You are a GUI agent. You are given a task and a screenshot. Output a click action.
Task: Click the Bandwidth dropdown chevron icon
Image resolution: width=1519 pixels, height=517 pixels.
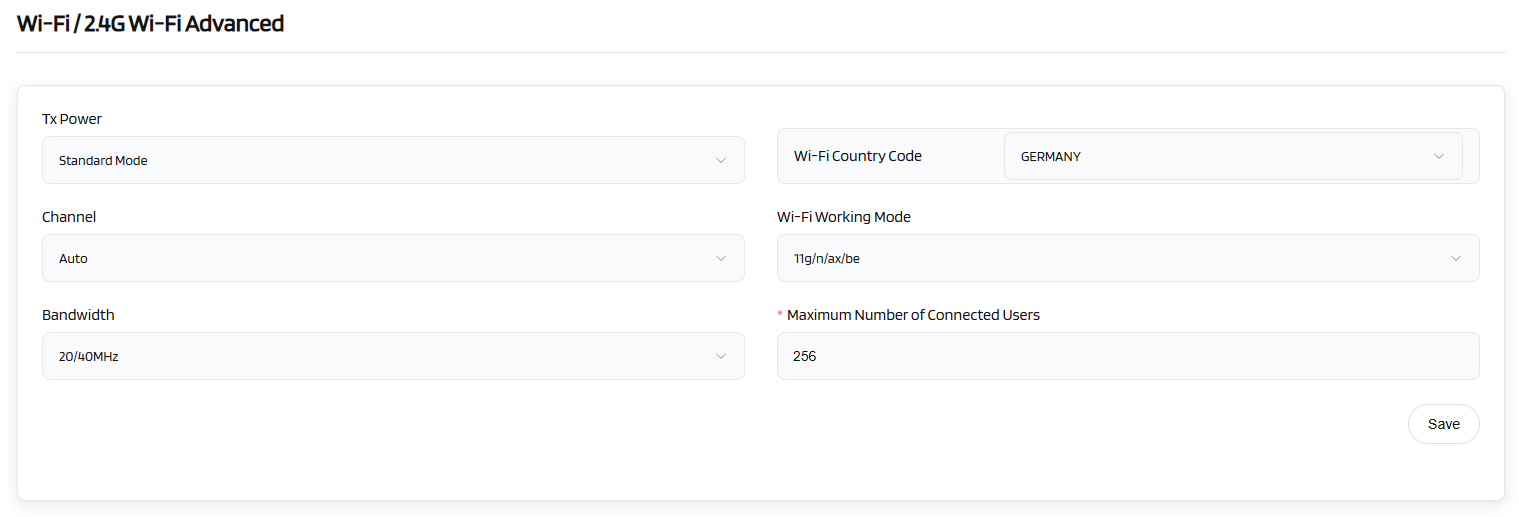pos(720,356)
